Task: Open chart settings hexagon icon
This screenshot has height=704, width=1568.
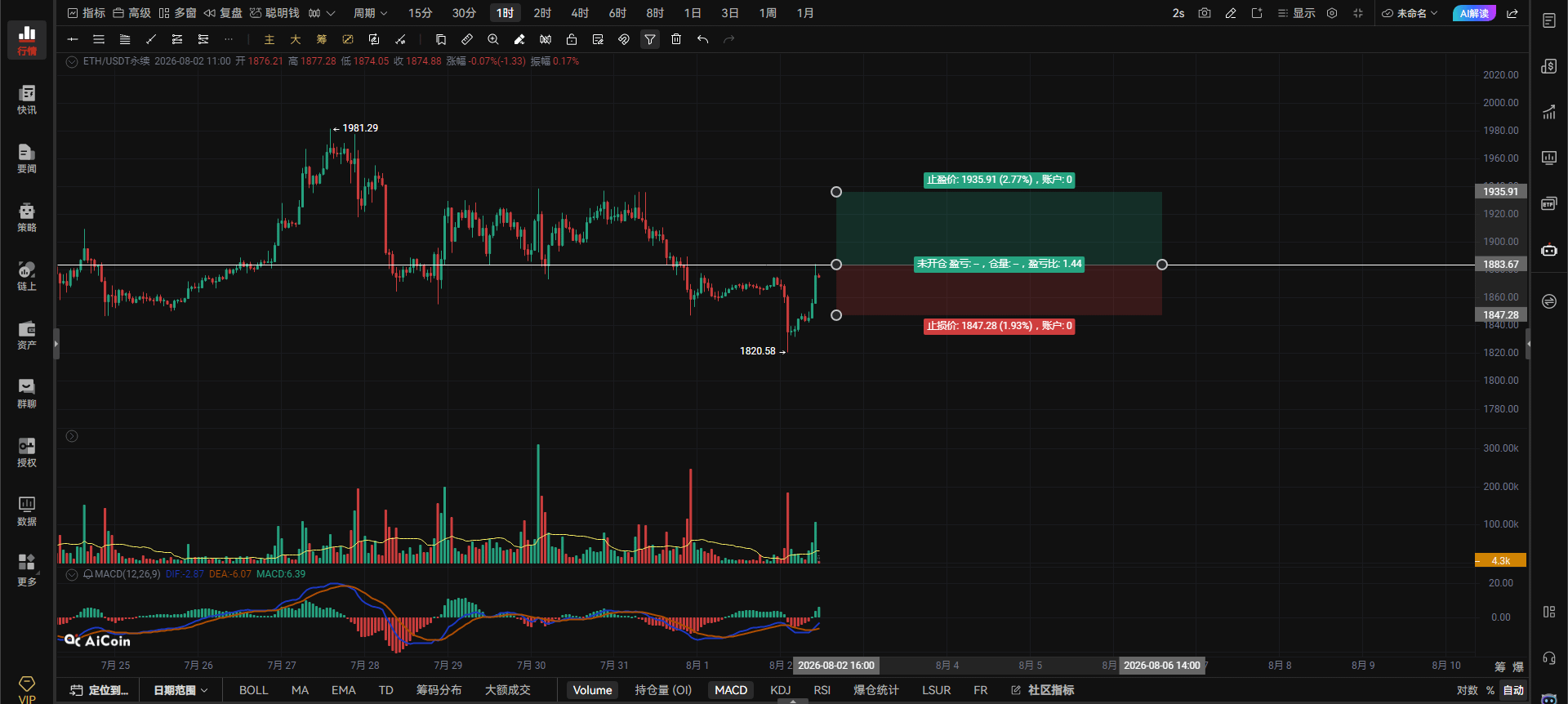Action: pos(1332,13)
